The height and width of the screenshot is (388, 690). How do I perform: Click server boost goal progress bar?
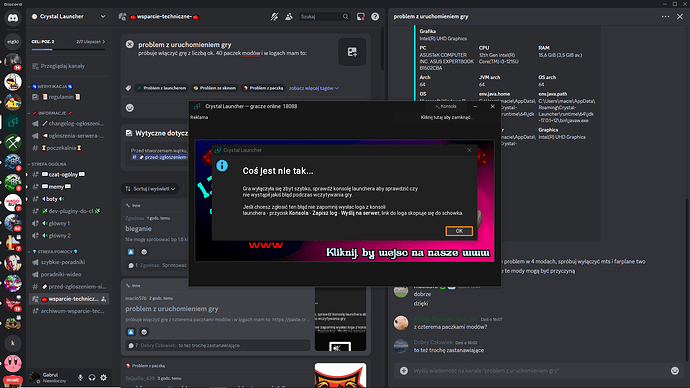point(68,49)
